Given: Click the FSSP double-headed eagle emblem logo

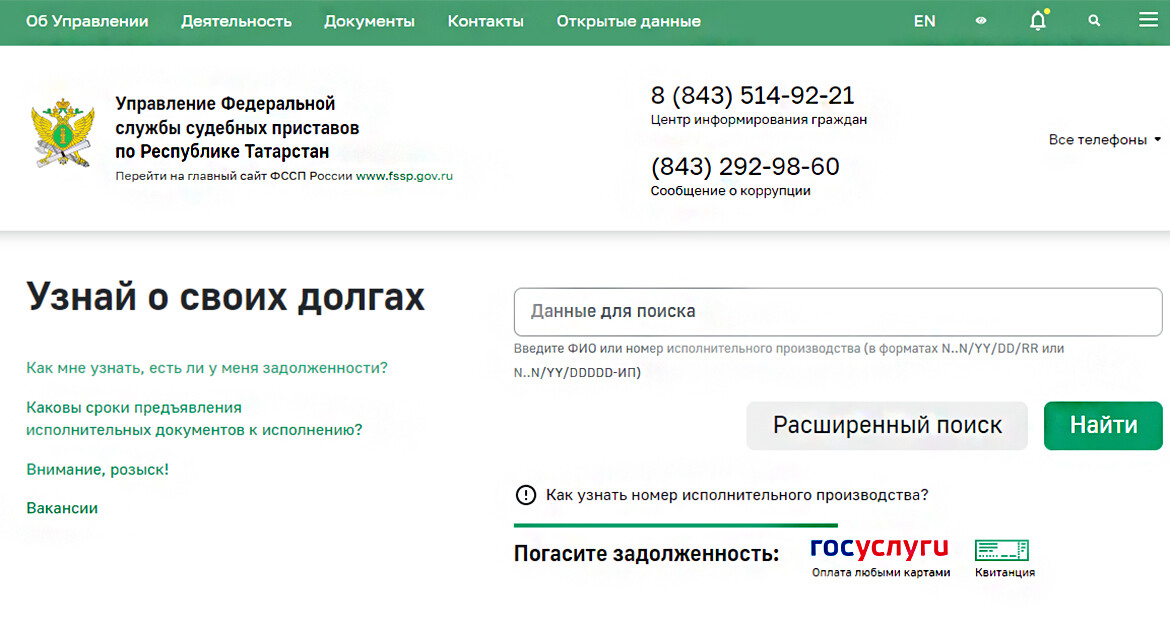Looking at the screenshot, I should pos(63,134).
